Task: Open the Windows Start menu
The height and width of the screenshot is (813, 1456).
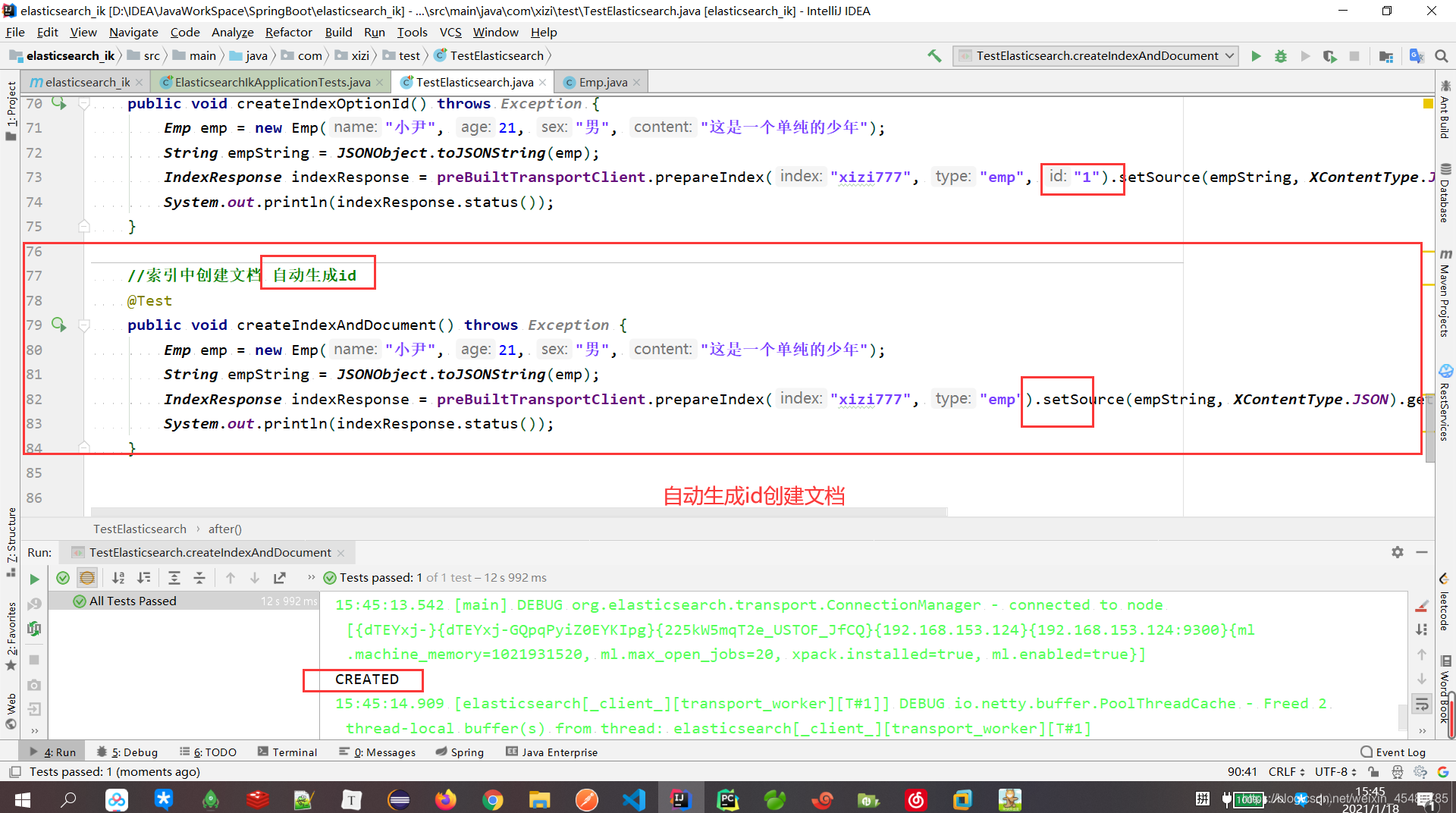Action: (x=22, y=799)
